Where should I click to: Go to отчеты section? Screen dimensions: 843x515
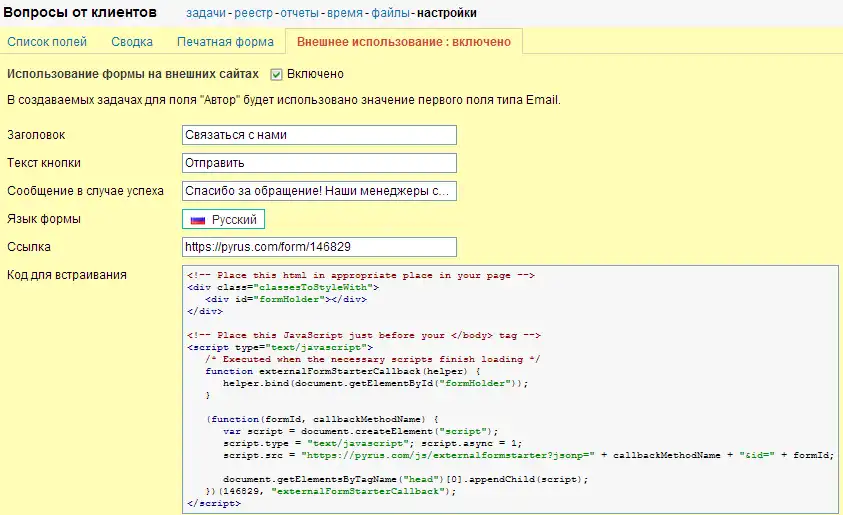click(x=299, y=13)
